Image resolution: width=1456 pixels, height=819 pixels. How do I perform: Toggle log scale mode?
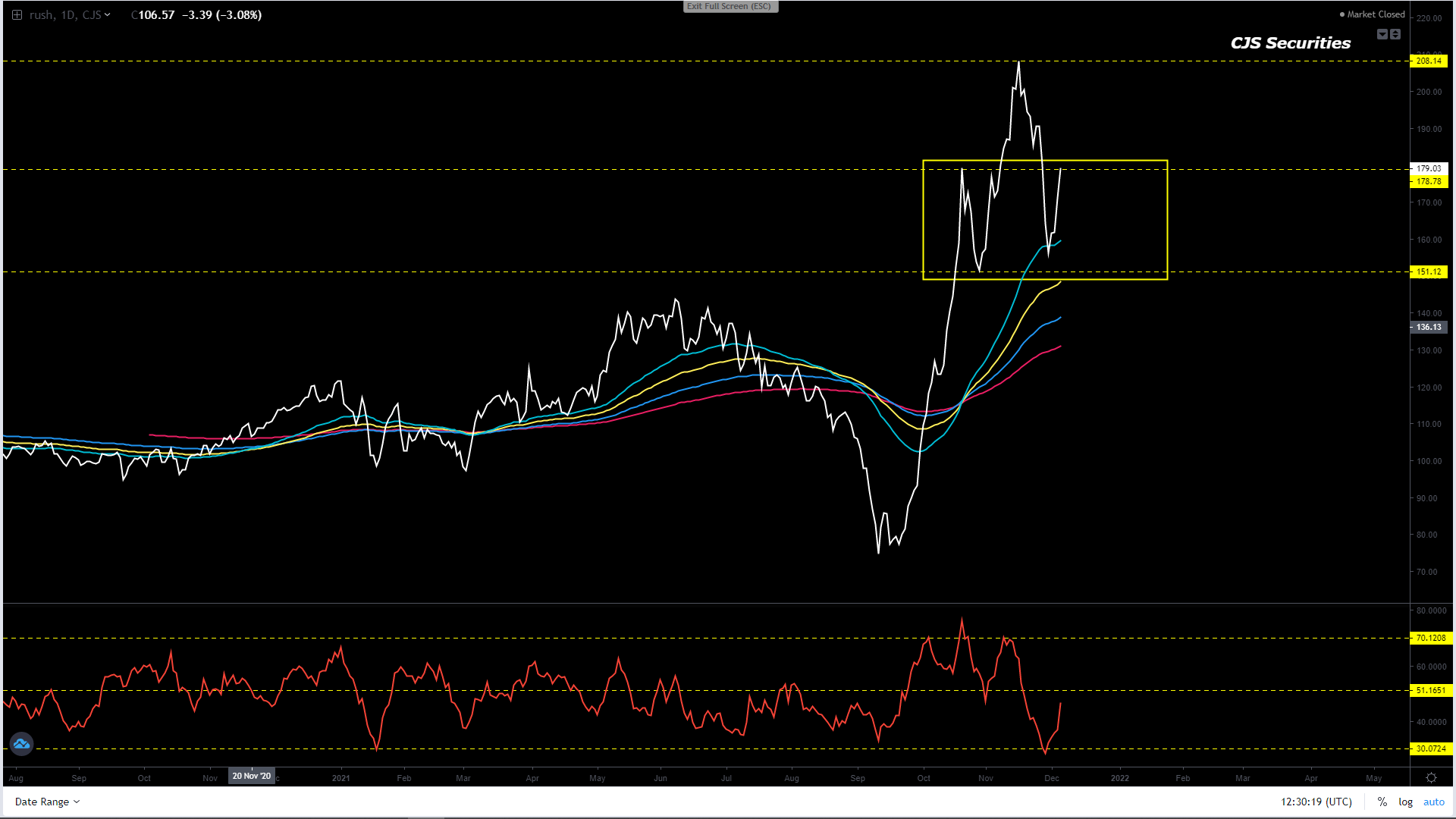click(x=1405, y=802)
